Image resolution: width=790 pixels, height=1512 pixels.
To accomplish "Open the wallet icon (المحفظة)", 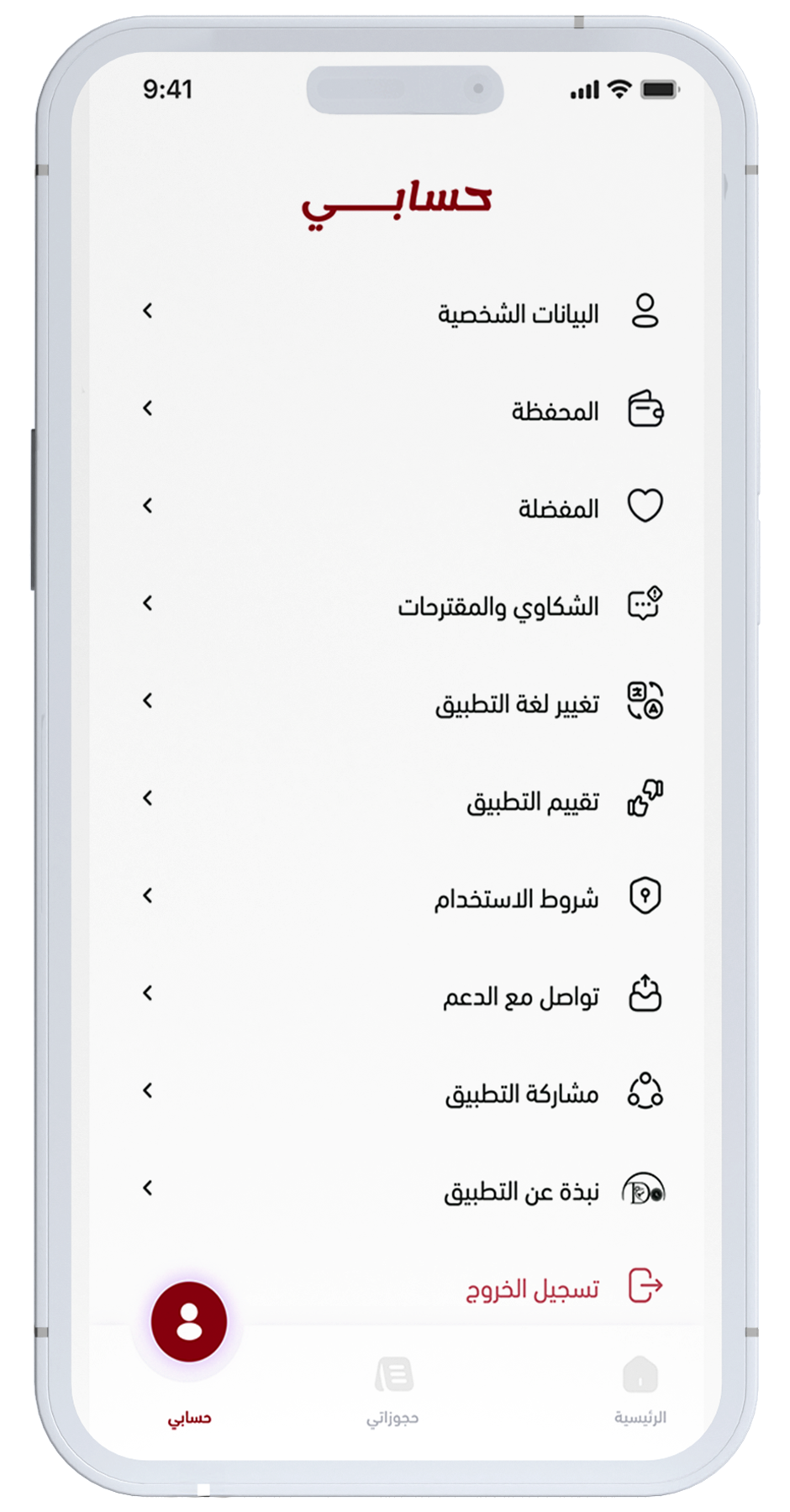I will point(645,410).
